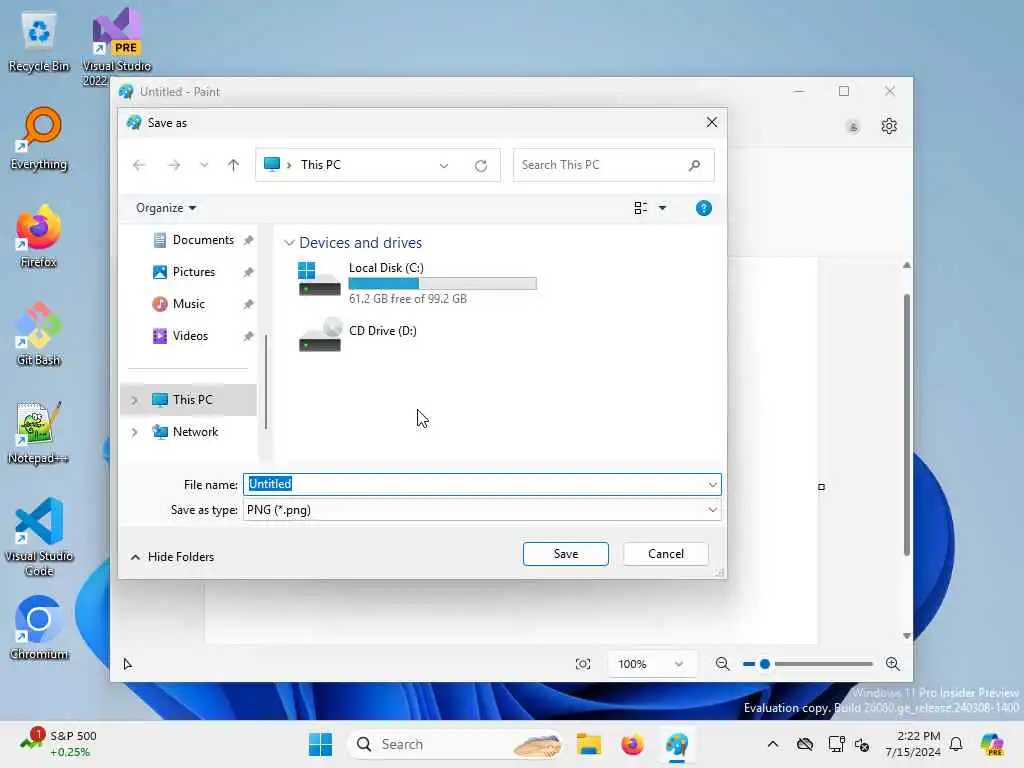Open the view options dropdown arrow

(x=662, y=208)
